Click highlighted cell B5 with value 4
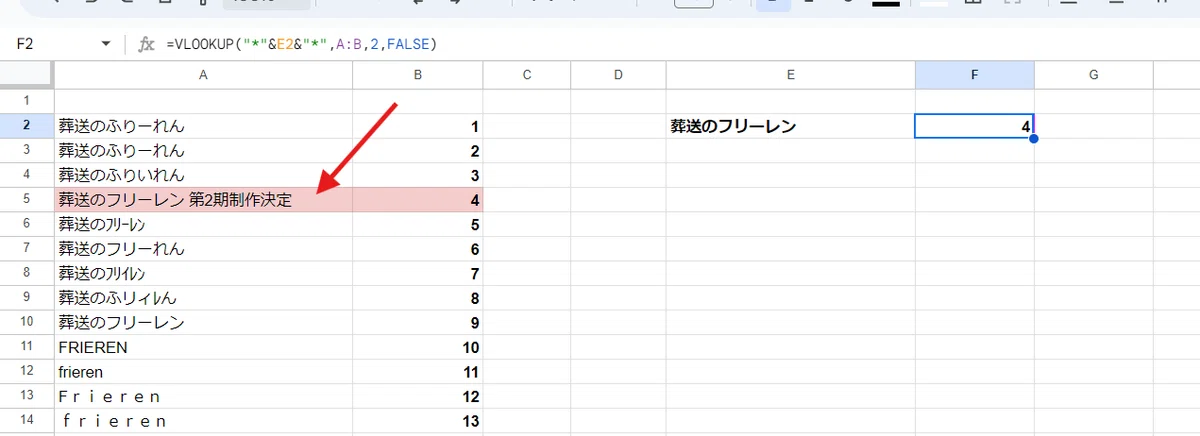 (418, 199)
